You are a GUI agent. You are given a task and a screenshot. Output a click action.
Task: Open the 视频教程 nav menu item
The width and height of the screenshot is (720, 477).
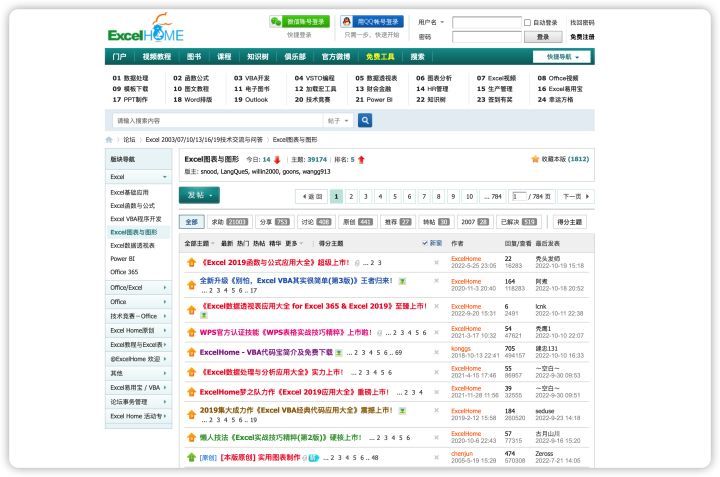point(157,56)
